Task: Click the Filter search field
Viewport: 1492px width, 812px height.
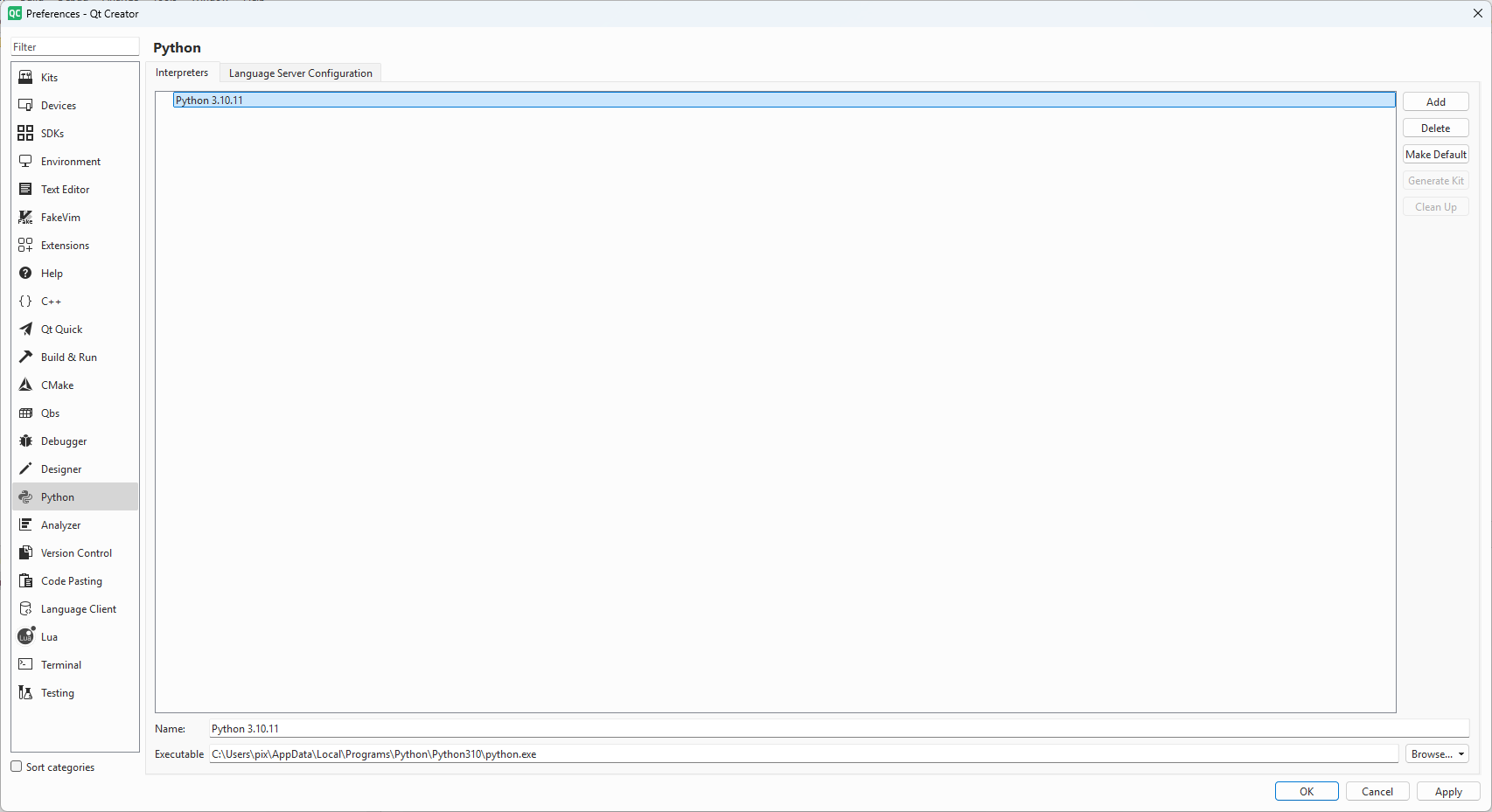Action: pos(75,47)
